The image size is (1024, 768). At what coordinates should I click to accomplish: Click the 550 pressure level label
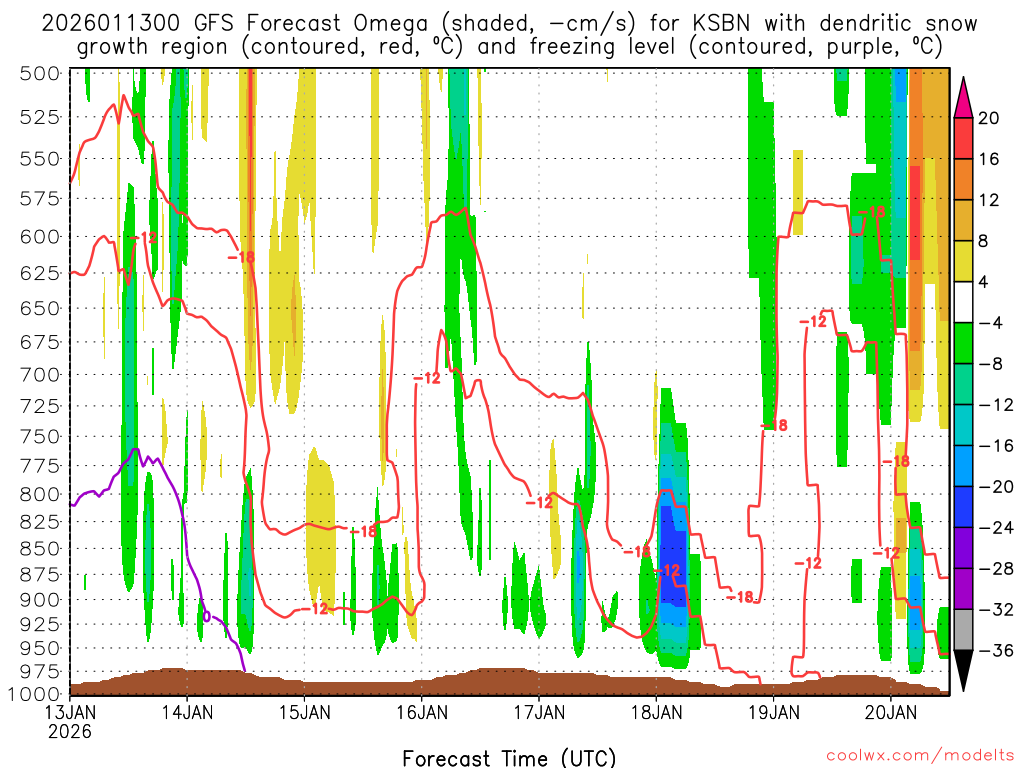point(40,158)
